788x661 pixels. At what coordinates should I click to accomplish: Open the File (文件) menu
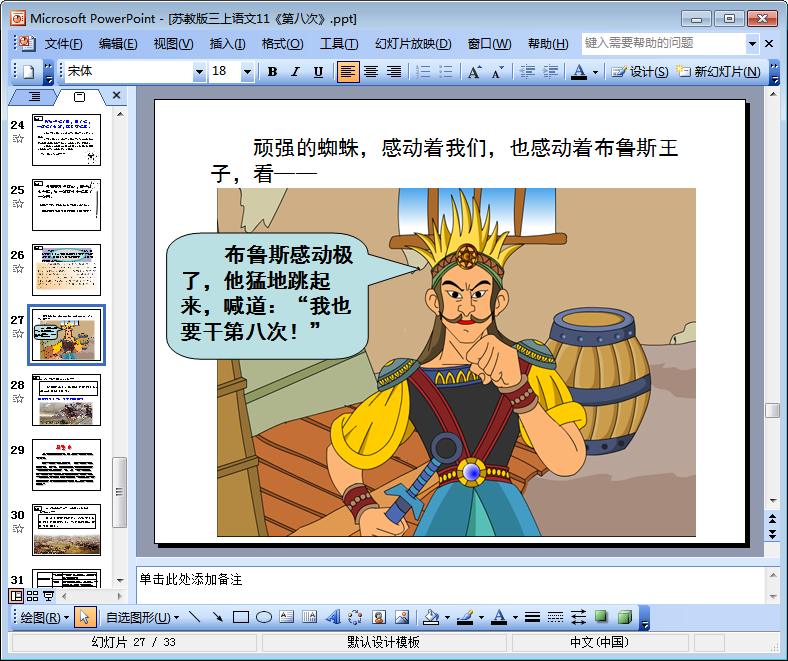click(x=63, y=44)
